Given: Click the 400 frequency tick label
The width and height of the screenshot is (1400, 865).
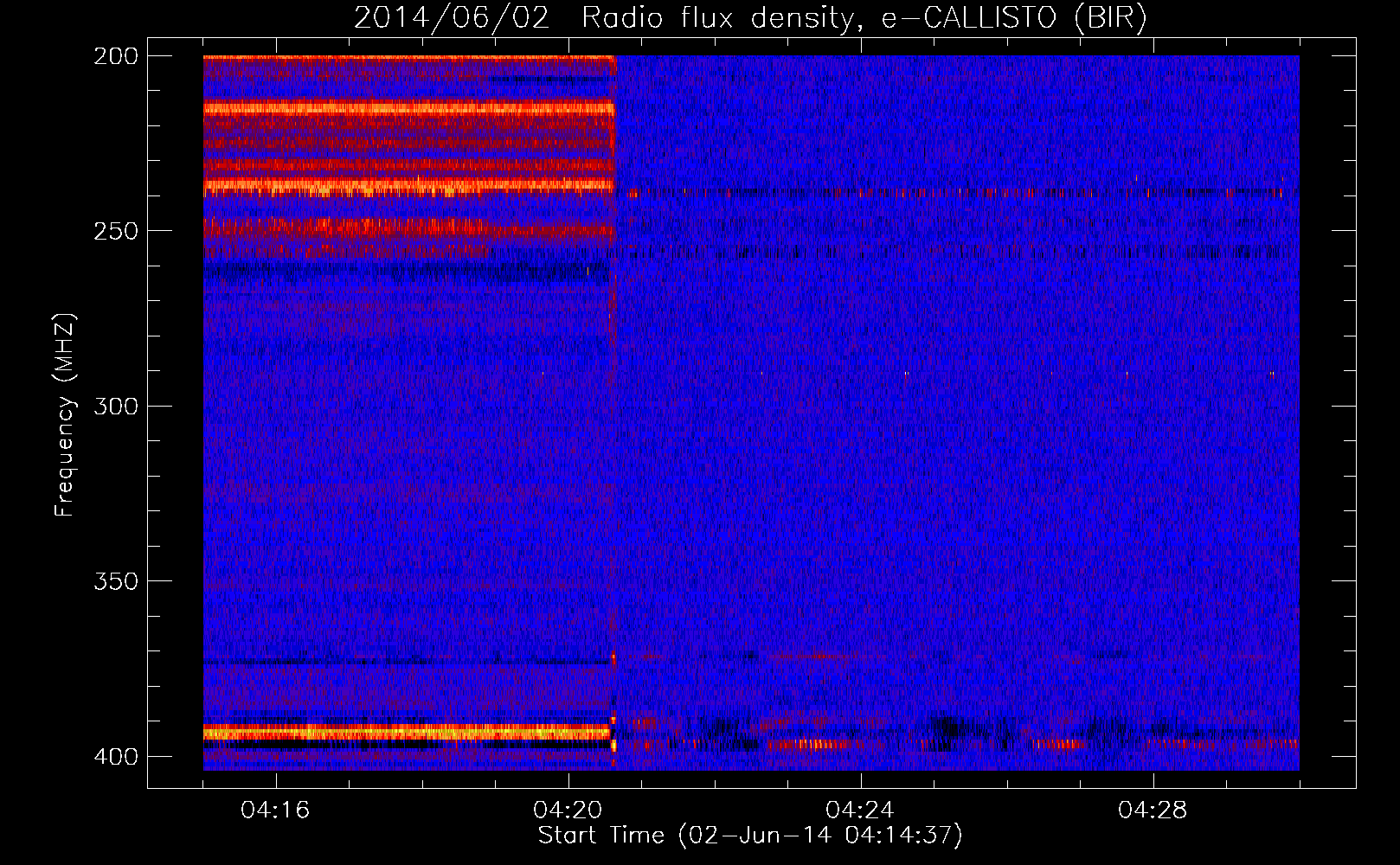Looking at the screenshot, I should [x=116, y=757].
